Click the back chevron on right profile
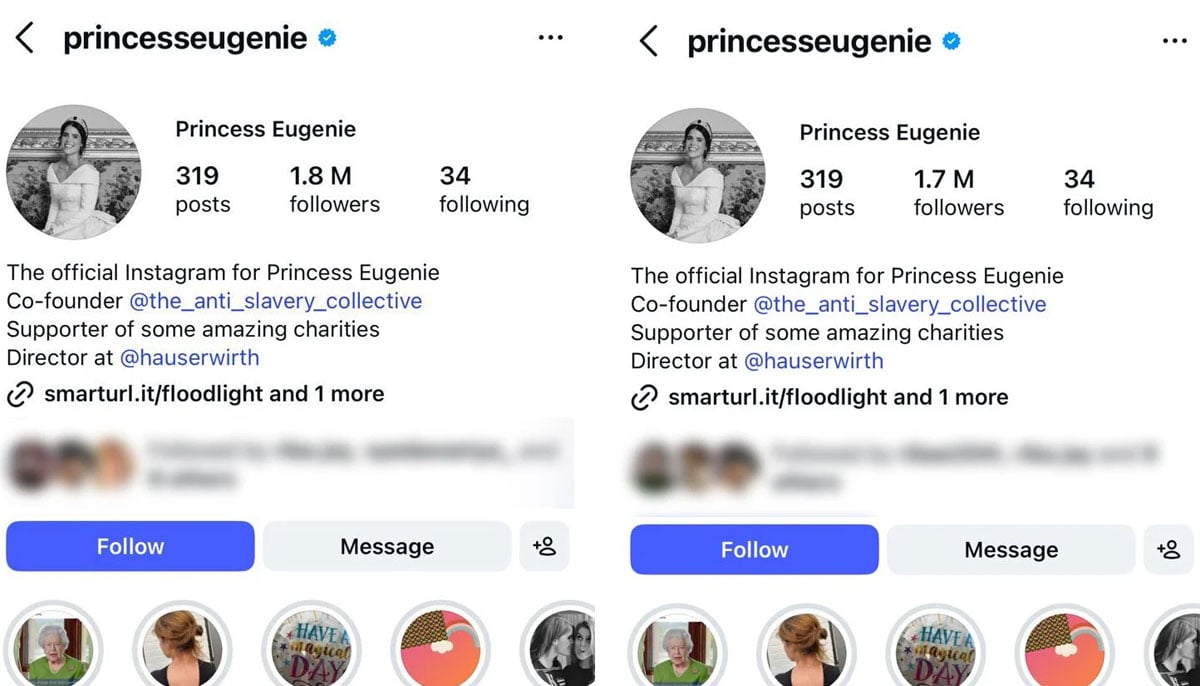The width and height of the screenshot is (1200, 686). [648, 41]
